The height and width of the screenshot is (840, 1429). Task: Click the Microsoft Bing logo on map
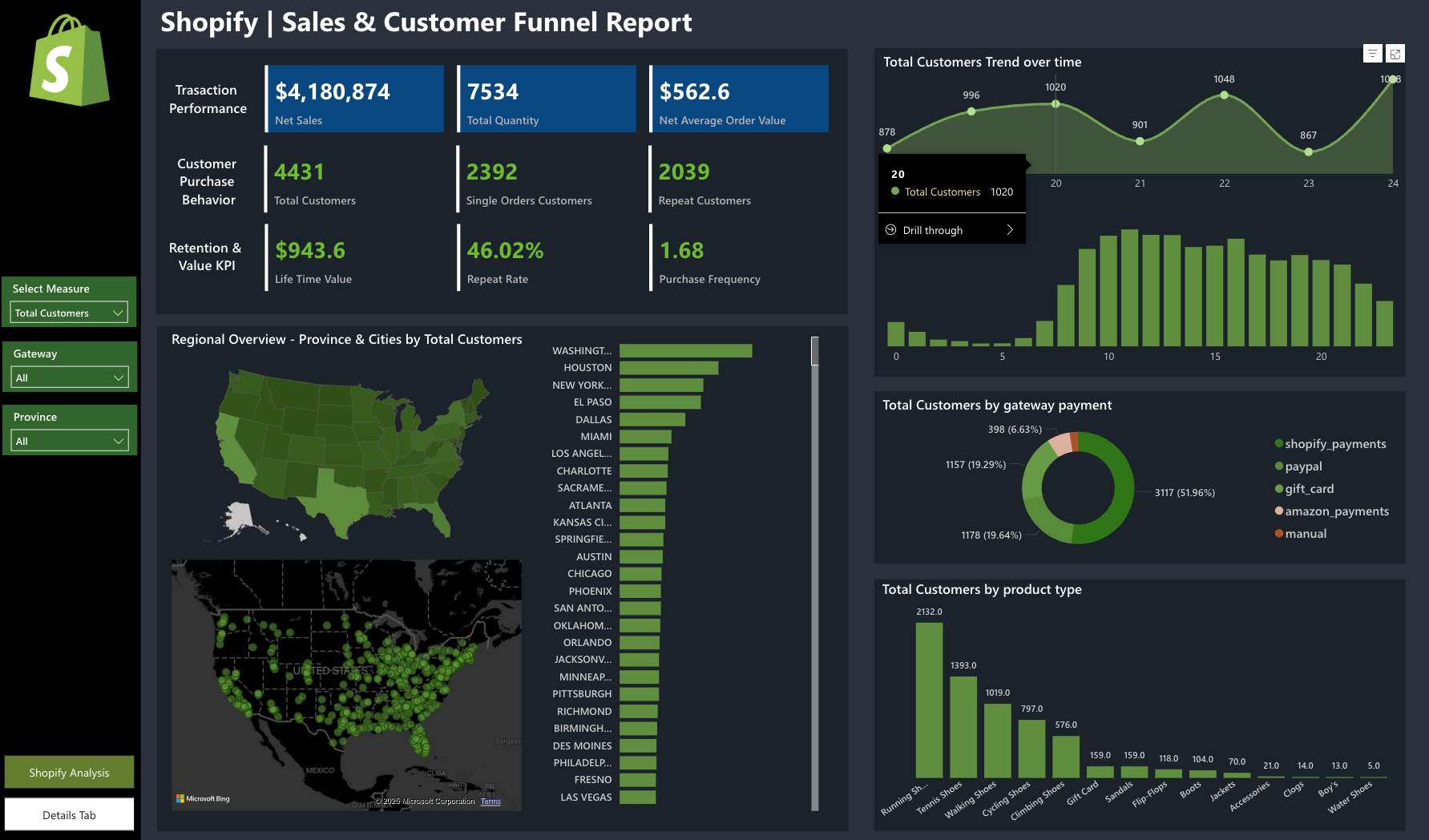(203, 798)
